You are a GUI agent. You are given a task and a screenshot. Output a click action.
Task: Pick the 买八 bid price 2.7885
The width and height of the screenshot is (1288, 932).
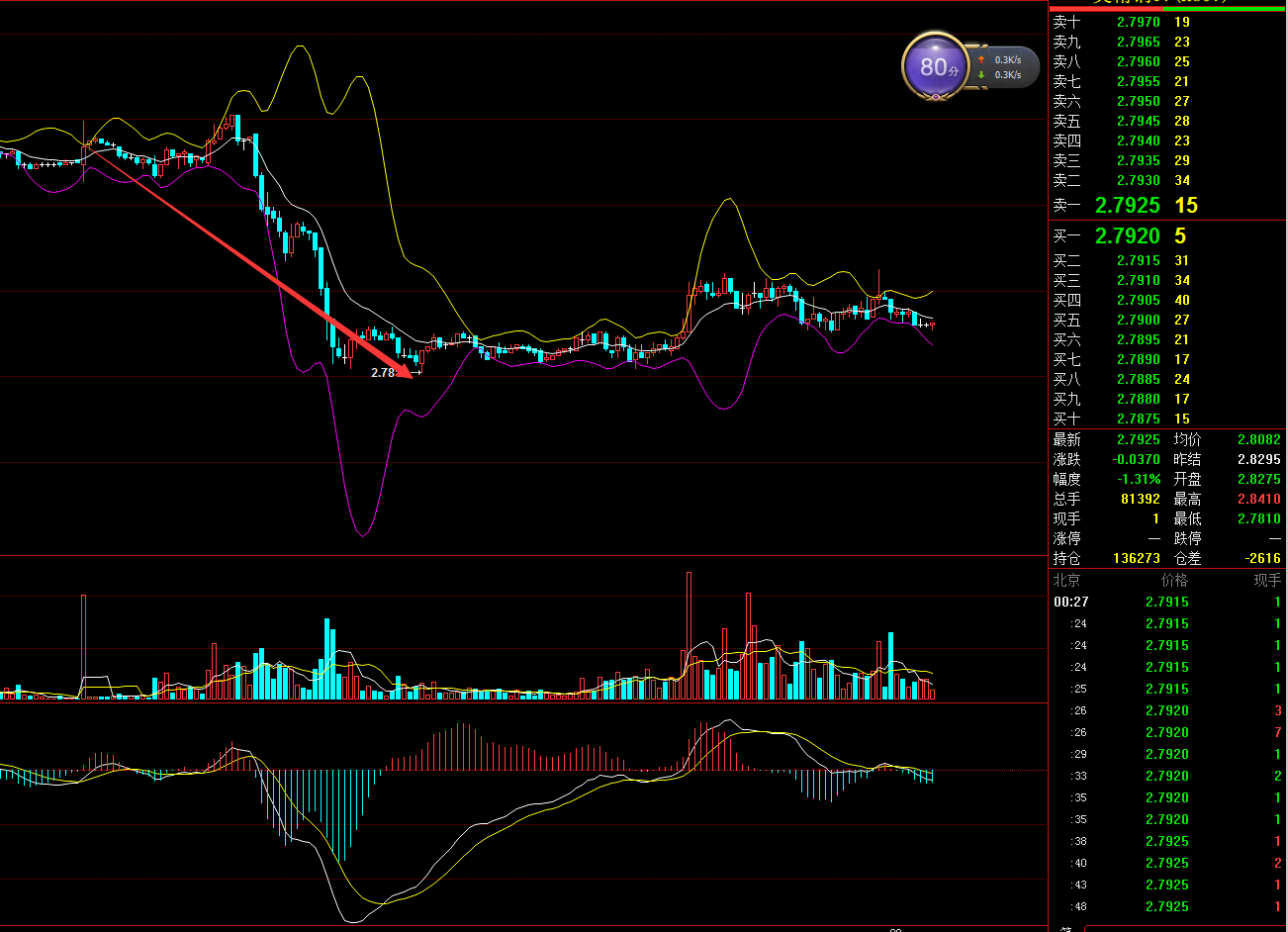[x=1138, y=379]
